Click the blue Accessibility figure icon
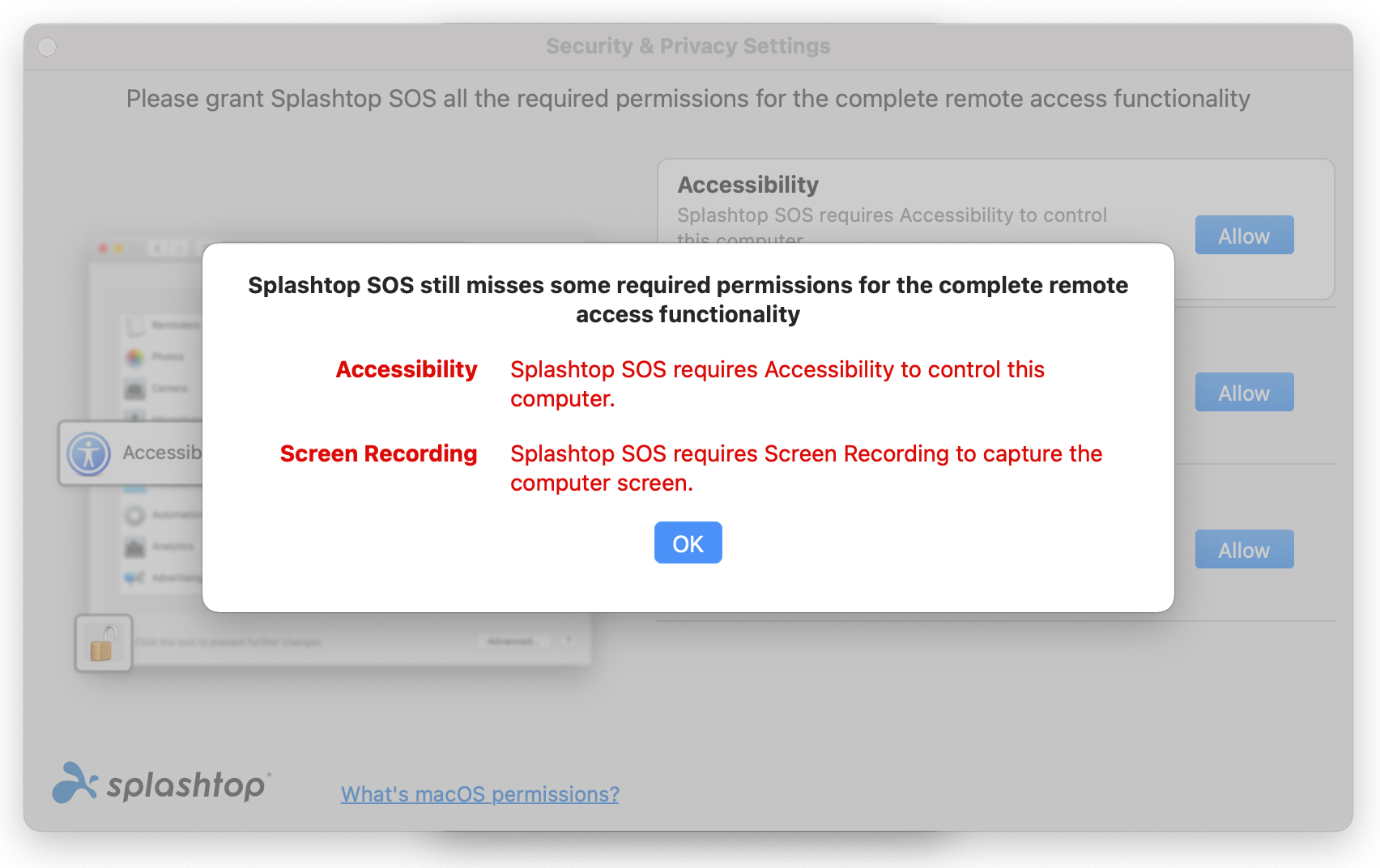This screenshot has height=868, width=1380. (x=89, y=453)
